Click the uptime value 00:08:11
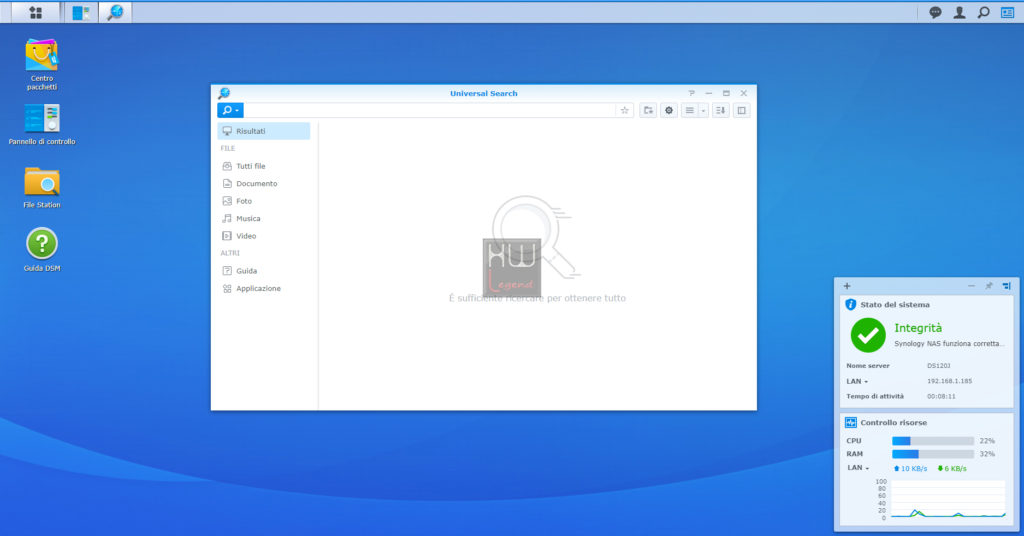Screen dimensions: 1024x536 coord(941,396)
